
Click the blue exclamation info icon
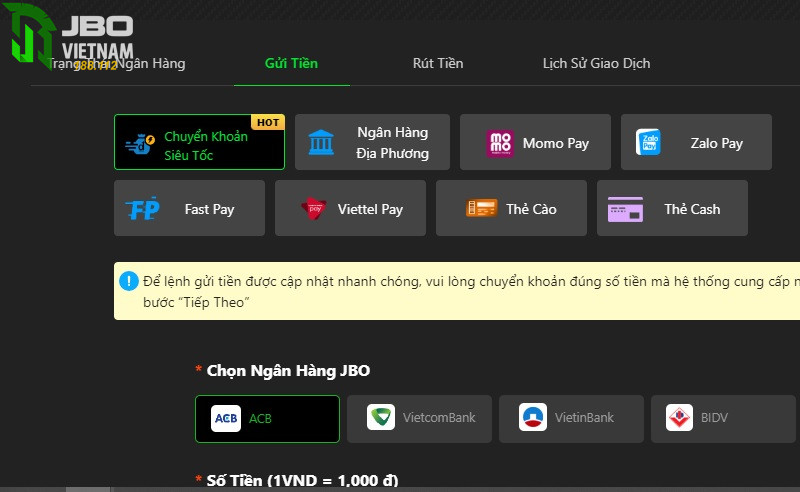[x=129, y=281]
